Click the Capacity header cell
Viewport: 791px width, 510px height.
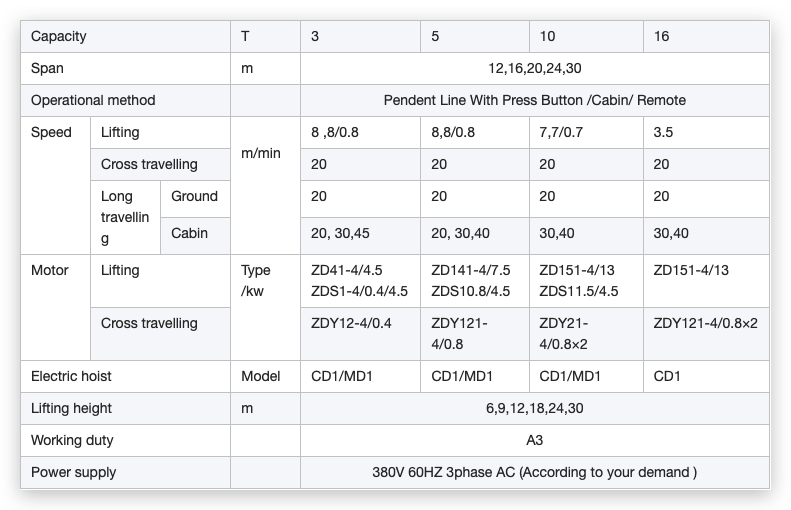coord(125,36)
